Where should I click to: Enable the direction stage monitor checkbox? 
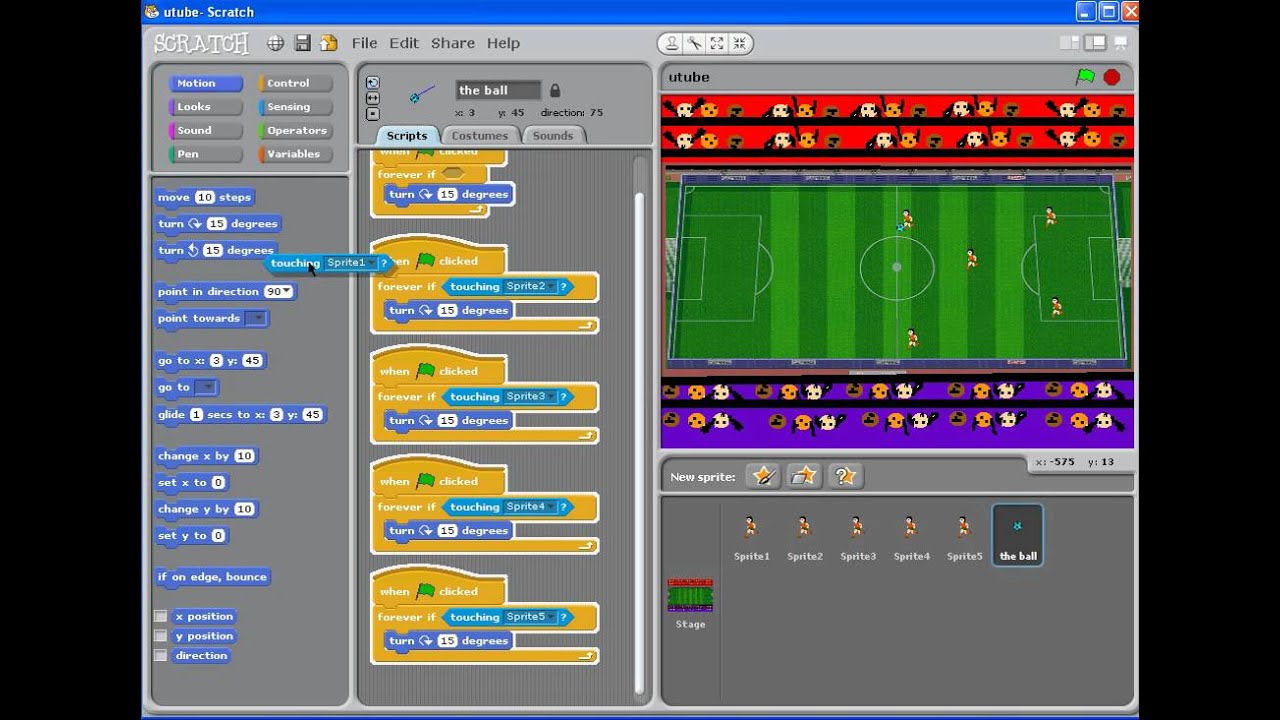point(160,656)
